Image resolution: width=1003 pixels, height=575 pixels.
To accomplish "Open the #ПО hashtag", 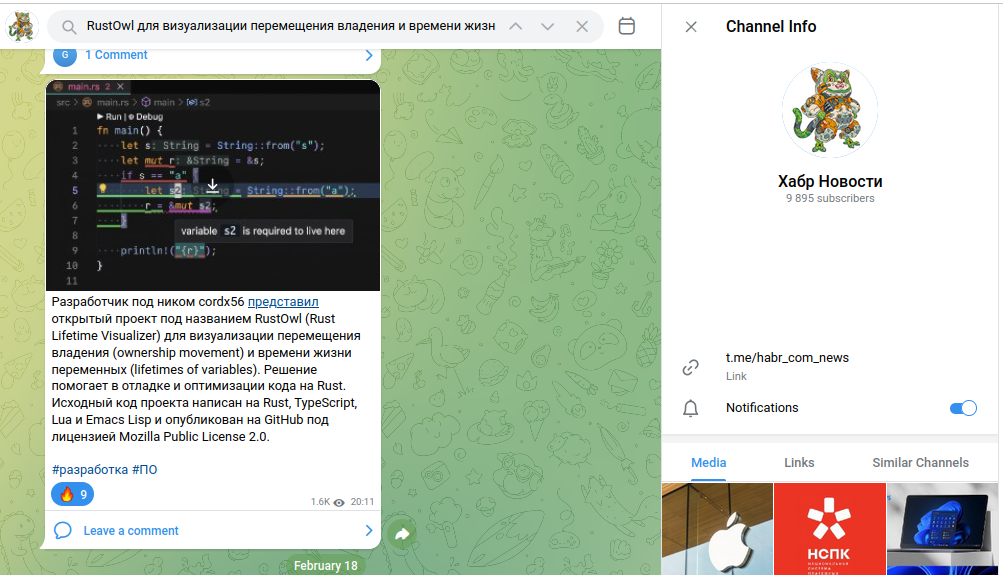I will (145, 469).
